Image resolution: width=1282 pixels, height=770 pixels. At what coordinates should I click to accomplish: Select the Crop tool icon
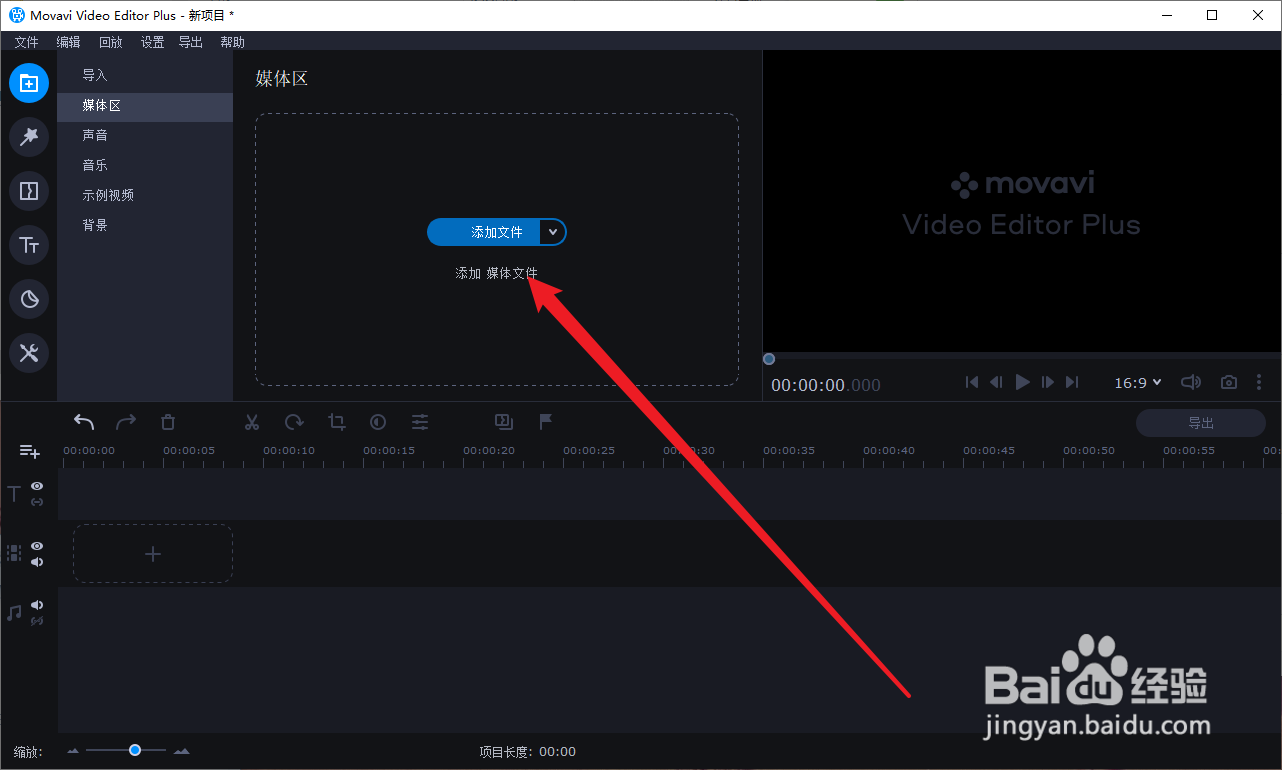[336, 422]
